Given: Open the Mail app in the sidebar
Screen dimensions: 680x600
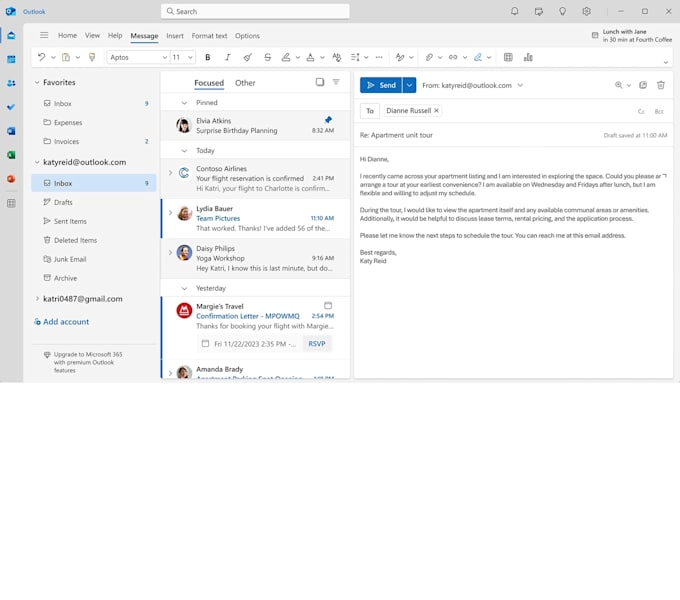Looking at the screenshot, I should [x=11, y=36].
